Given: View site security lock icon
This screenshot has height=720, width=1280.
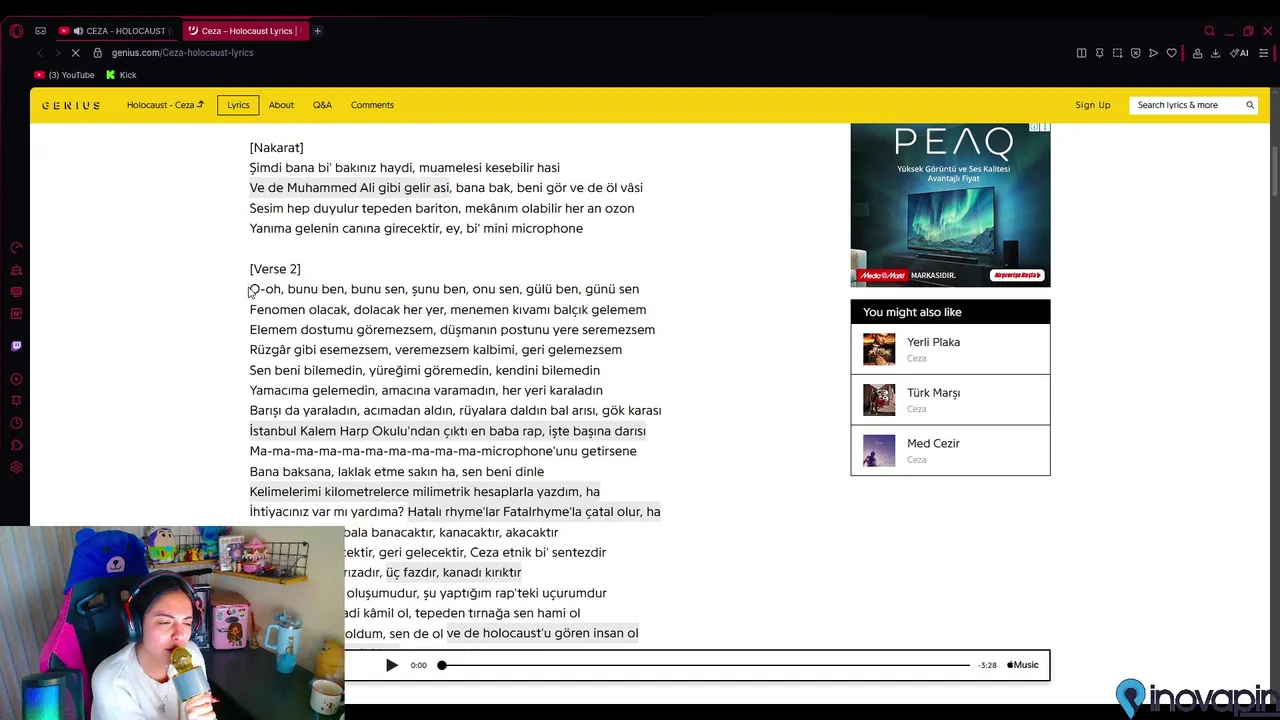Looking at the screenshot, I should tap(98, 53).
